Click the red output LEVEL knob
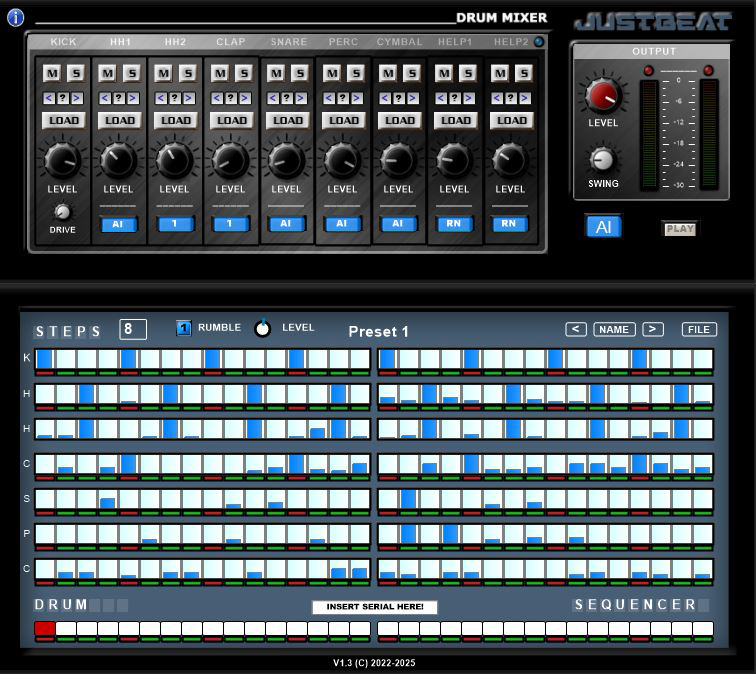The height and width of the screenshot is (674, 756). point(603,95)
